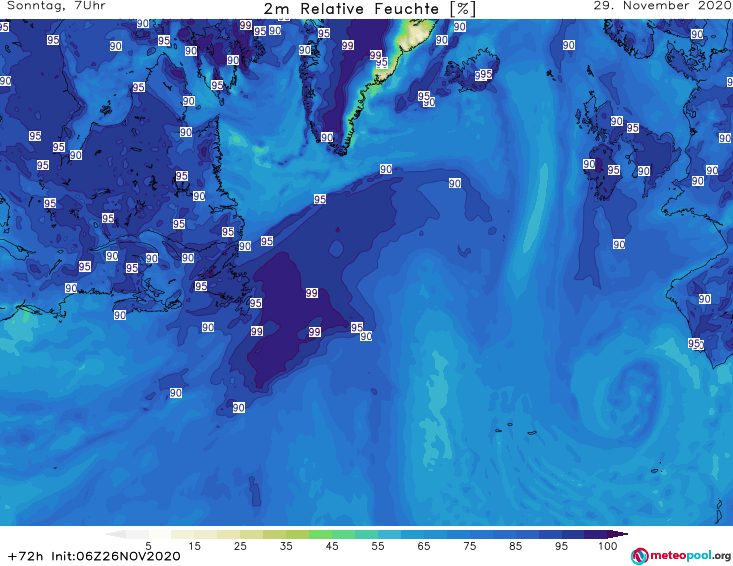Click the '65' tick label on the color scale

tap(424, 545)
